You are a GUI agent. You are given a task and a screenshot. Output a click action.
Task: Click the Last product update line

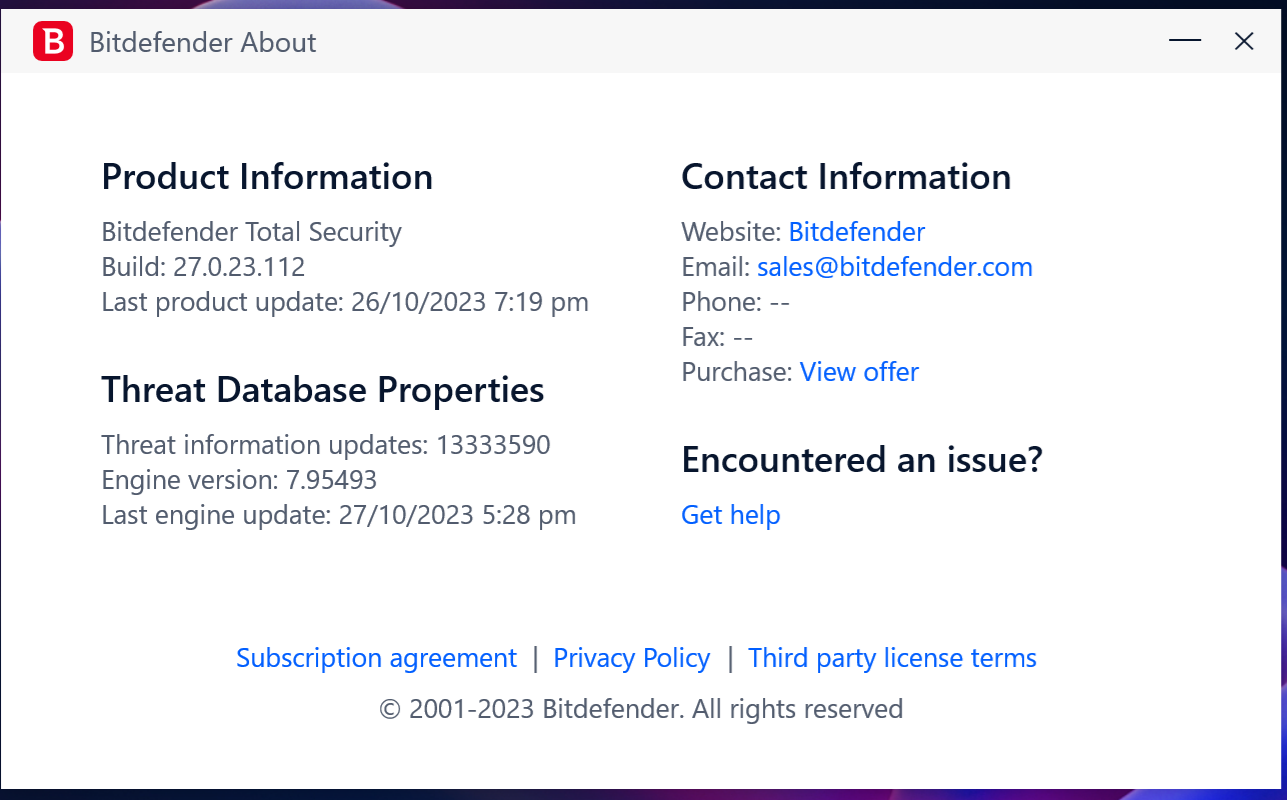[x=345, y=302]
